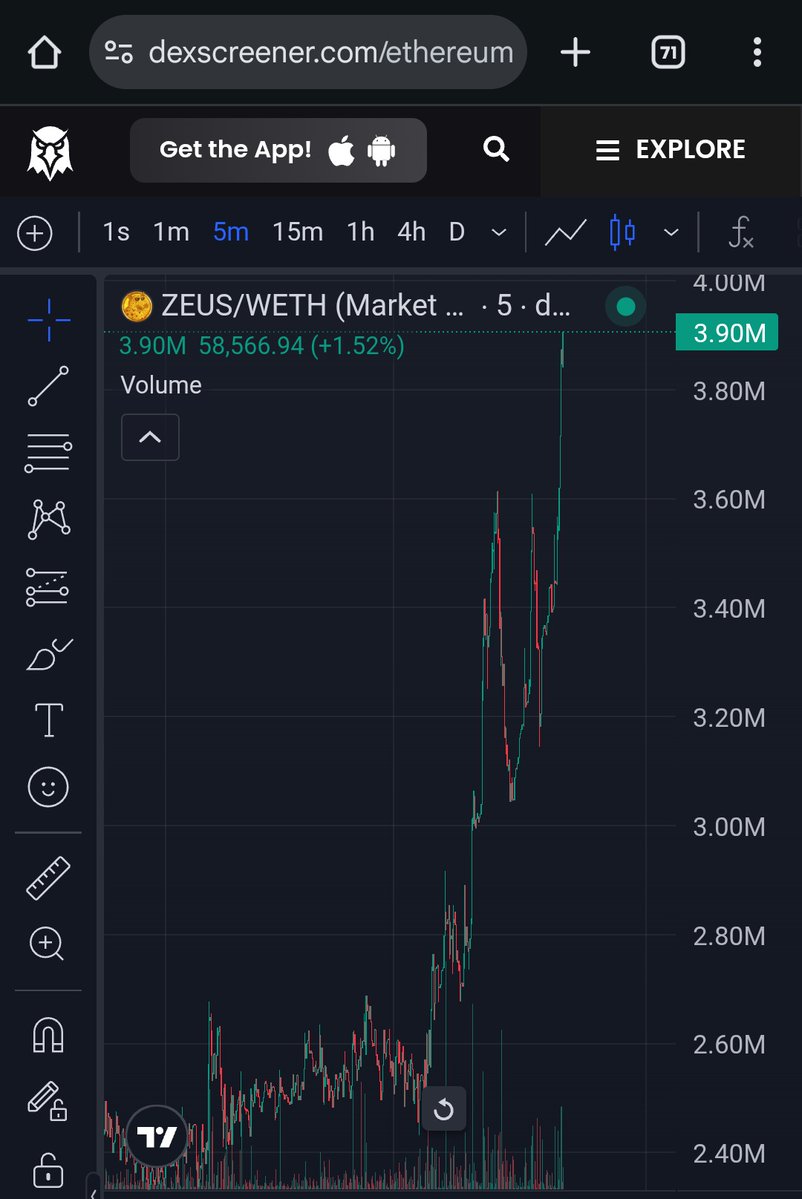The height and width of the screenshot is (1199, 802).
Task: Click the Volume indicator label
Action: (x=161, y=385)
